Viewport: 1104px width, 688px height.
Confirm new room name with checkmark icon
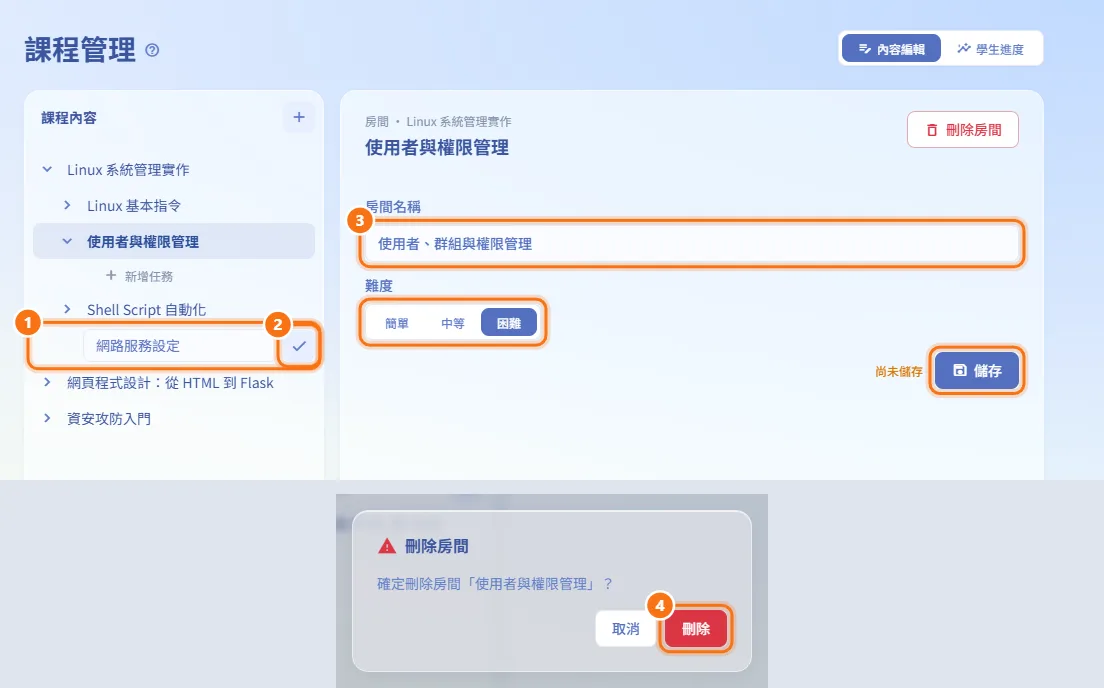tap(299, 346)
